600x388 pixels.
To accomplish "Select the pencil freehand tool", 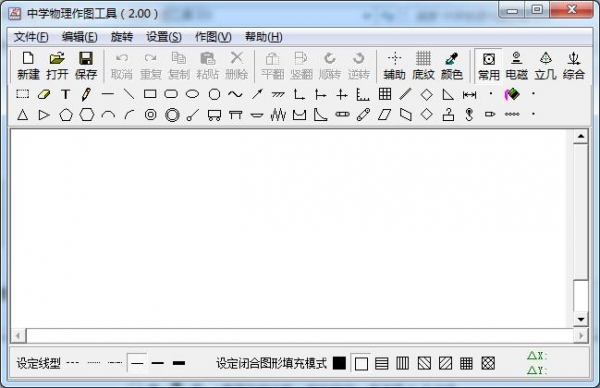I will click(x=86, y=94).
